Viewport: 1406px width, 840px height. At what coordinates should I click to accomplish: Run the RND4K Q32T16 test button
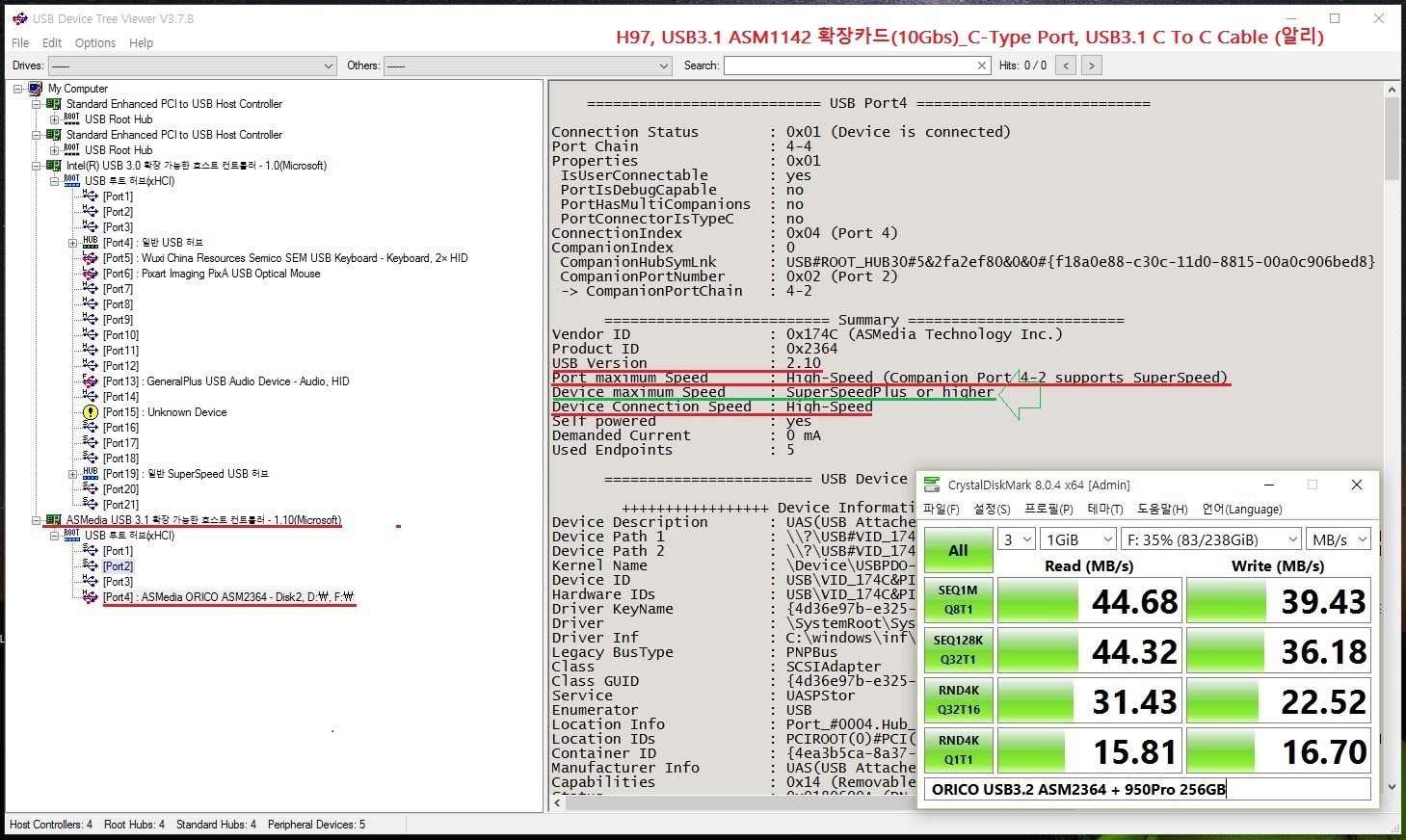[x=958, y=701]
